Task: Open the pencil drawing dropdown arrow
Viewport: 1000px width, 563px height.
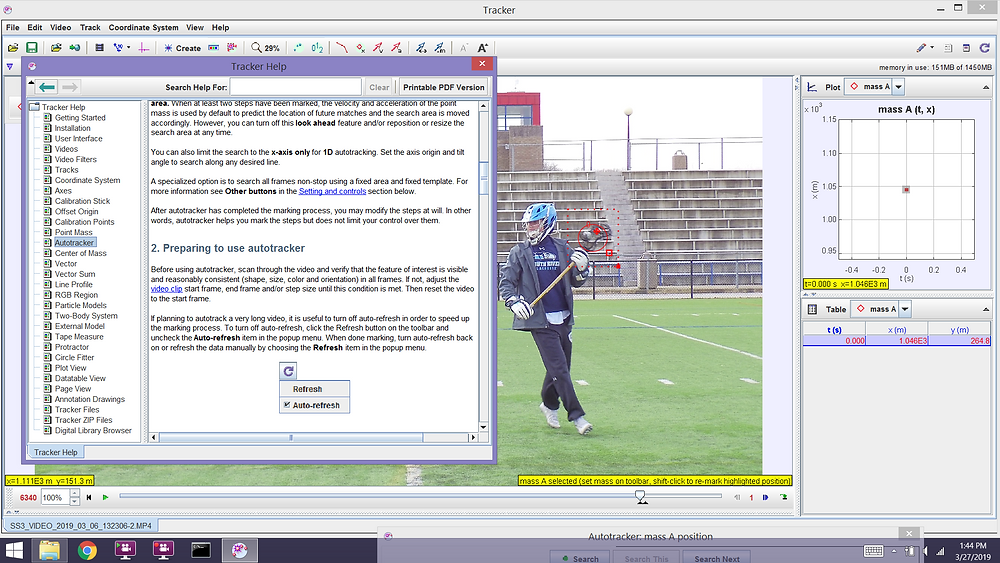Action: [x=932, y=48]
